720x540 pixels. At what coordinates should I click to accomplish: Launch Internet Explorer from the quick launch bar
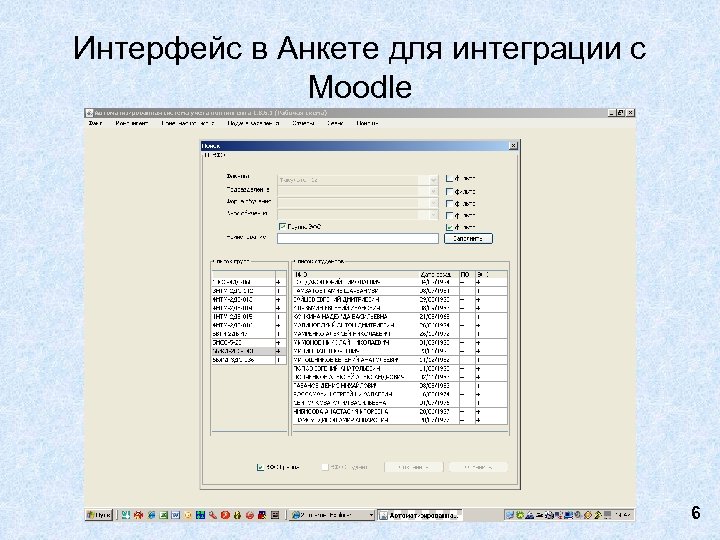click(151, 515)
